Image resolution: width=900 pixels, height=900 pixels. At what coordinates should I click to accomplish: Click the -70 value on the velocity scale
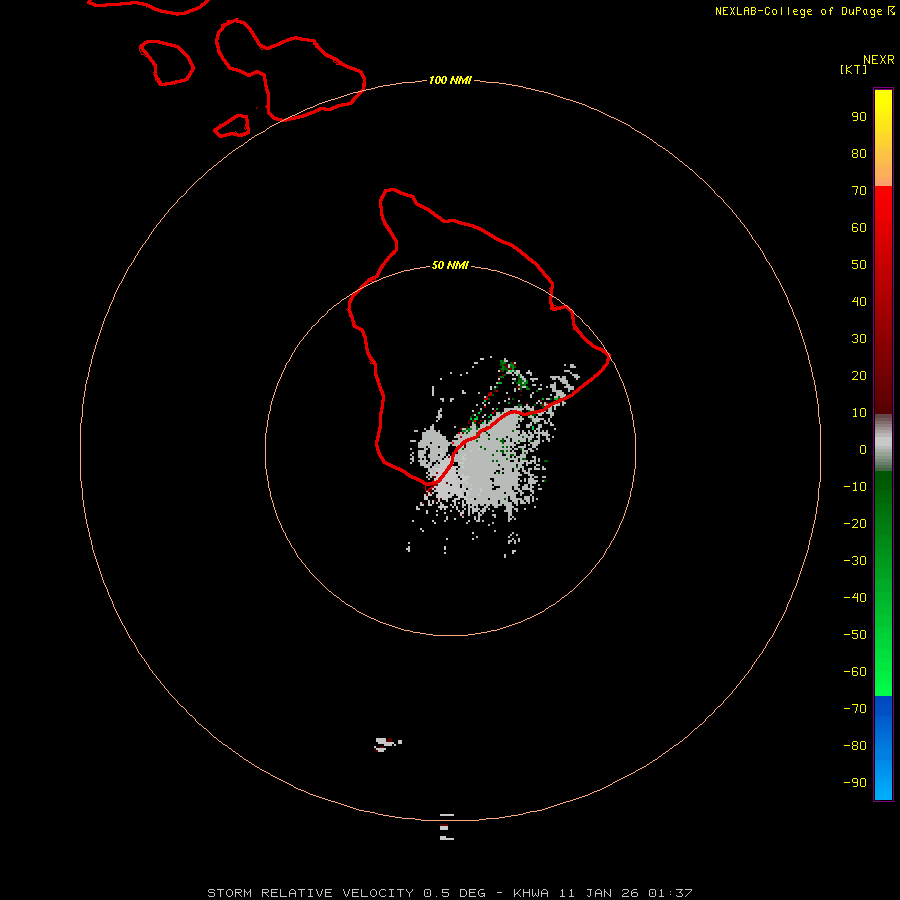click(x=855, y=709)
